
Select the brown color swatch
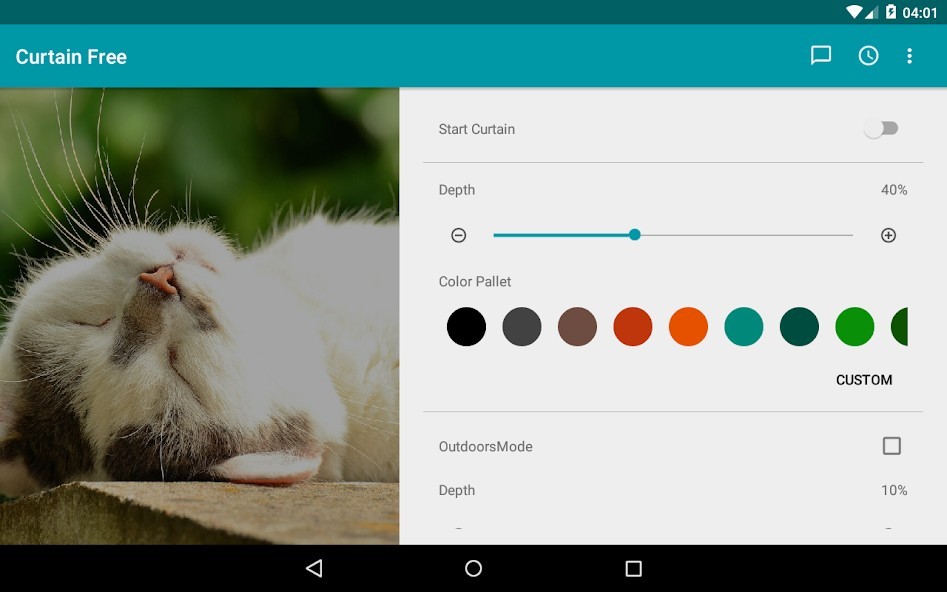pos(577,326)
